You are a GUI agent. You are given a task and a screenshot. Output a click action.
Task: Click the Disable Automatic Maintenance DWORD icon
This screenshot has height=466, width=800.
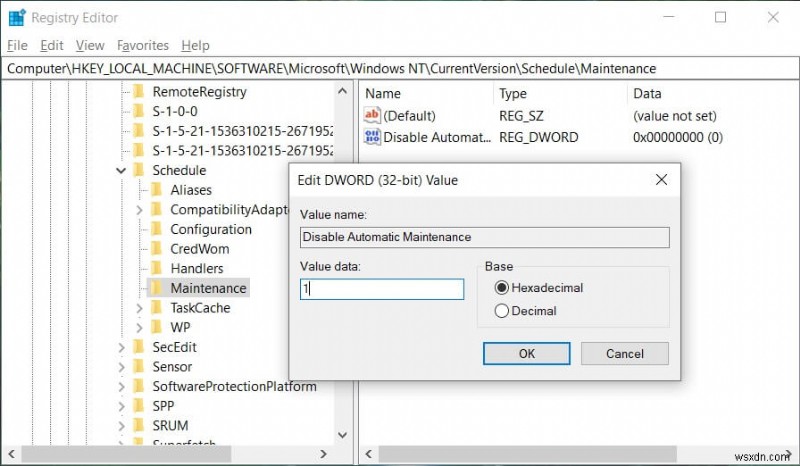tap(372, 137)
